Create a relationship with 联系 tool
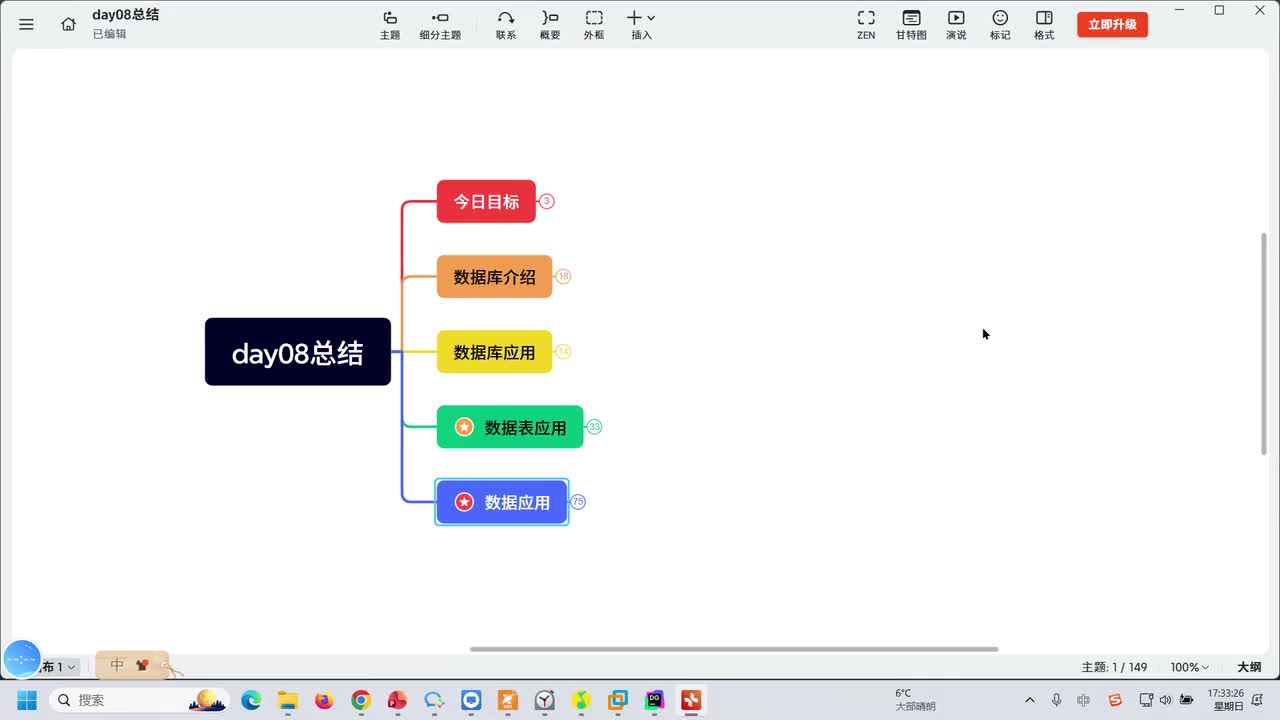The width and height of the screenshot is (1280, 720). click(x=506, y=25)
